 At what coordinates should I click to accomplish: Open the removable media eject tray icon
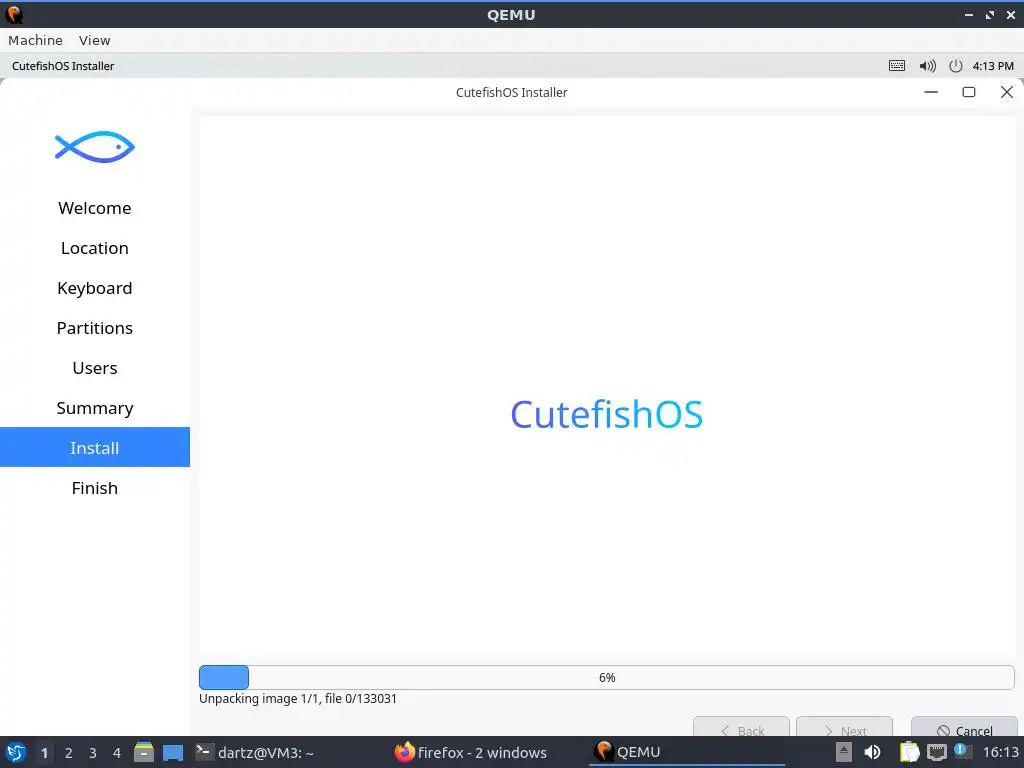844,752
